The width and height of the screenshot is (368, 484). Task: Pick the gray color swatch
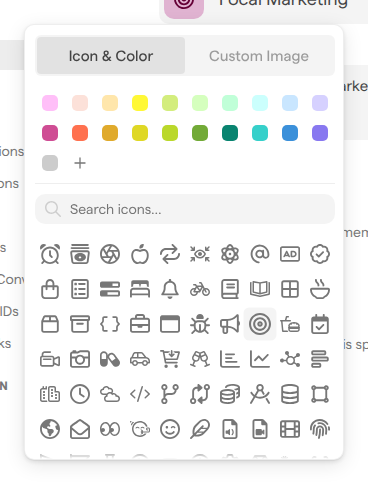tap(50, 163)
